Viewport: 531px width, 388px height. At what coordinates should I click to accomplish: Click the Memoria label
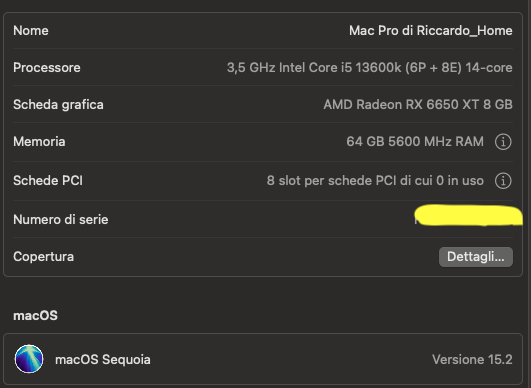[x=39, y=142]
